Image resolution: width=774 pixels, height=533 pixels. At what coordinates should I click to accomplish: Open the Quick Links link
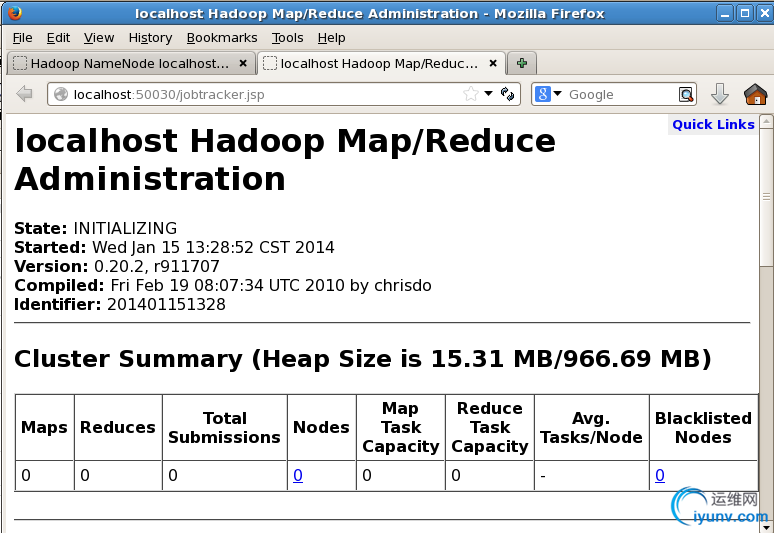[x=713, y=124]
